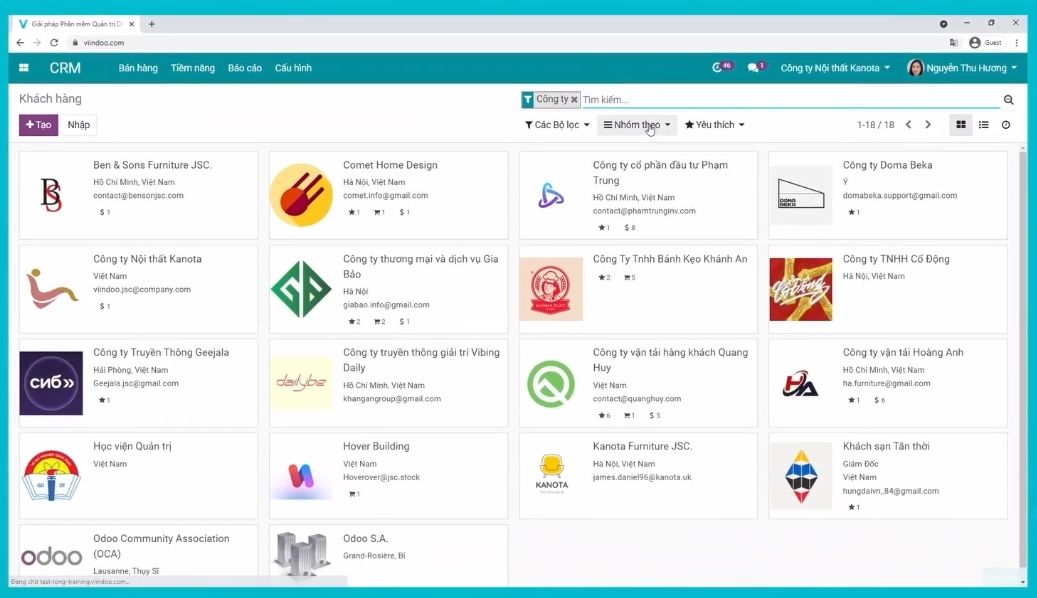The height and width of the screenshot is (598, 1037).
Task: Click the page pager 1-18 / 18
Action: [x=875, y=124]
